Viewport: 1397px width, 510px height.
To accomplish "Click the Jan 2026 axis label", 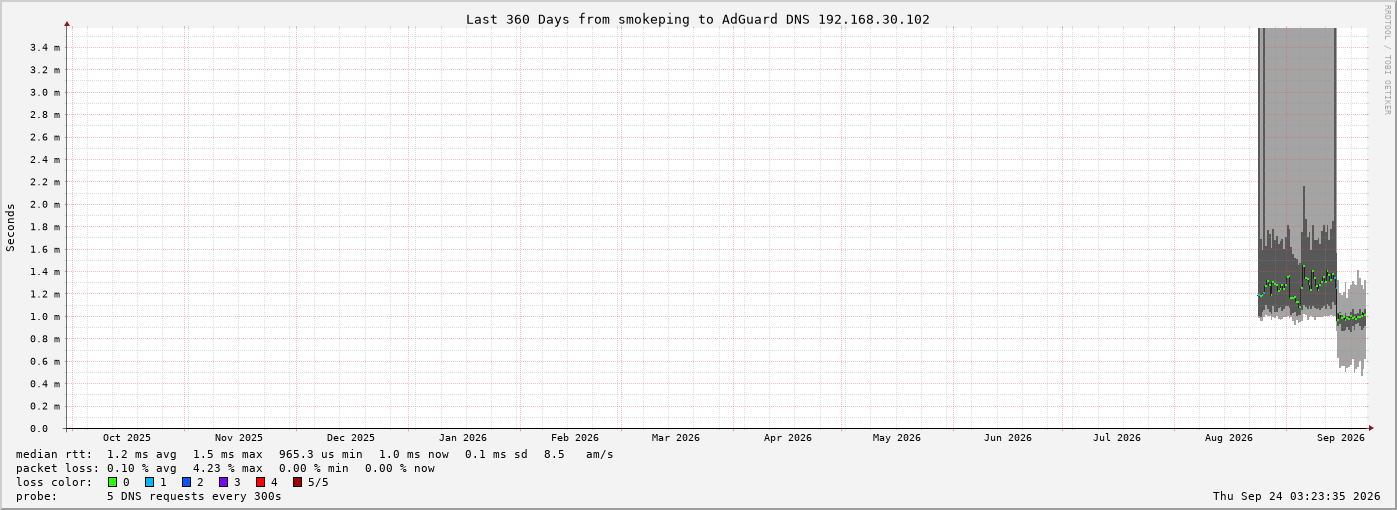I will coord(463,437).
